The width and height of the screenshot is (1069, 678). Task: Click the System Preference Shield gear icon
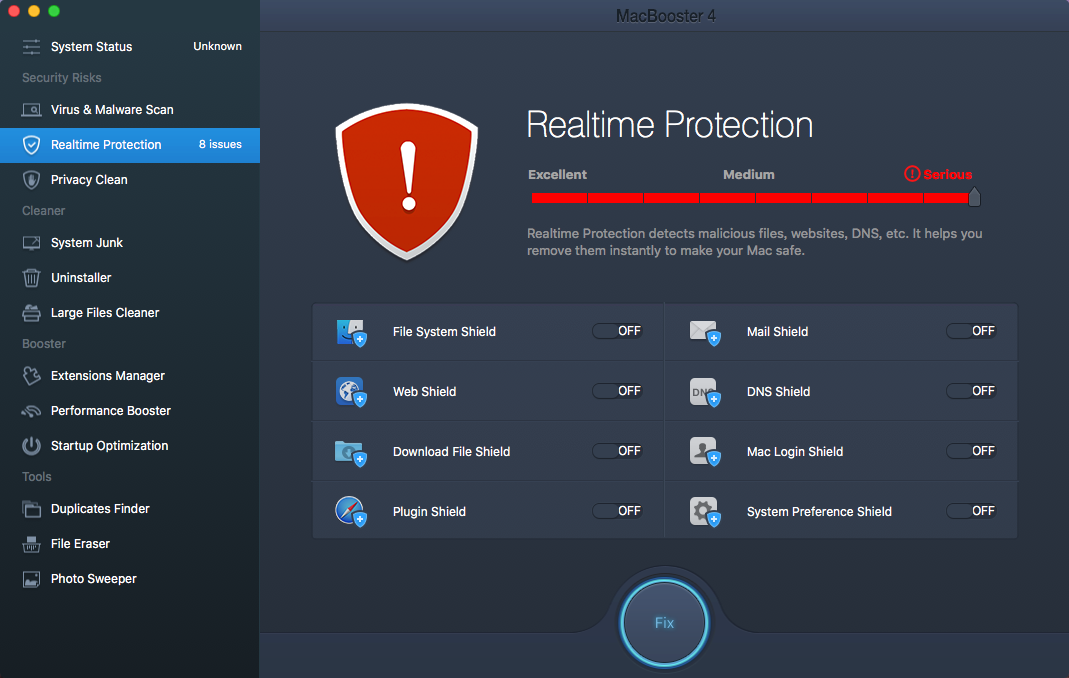705,512
